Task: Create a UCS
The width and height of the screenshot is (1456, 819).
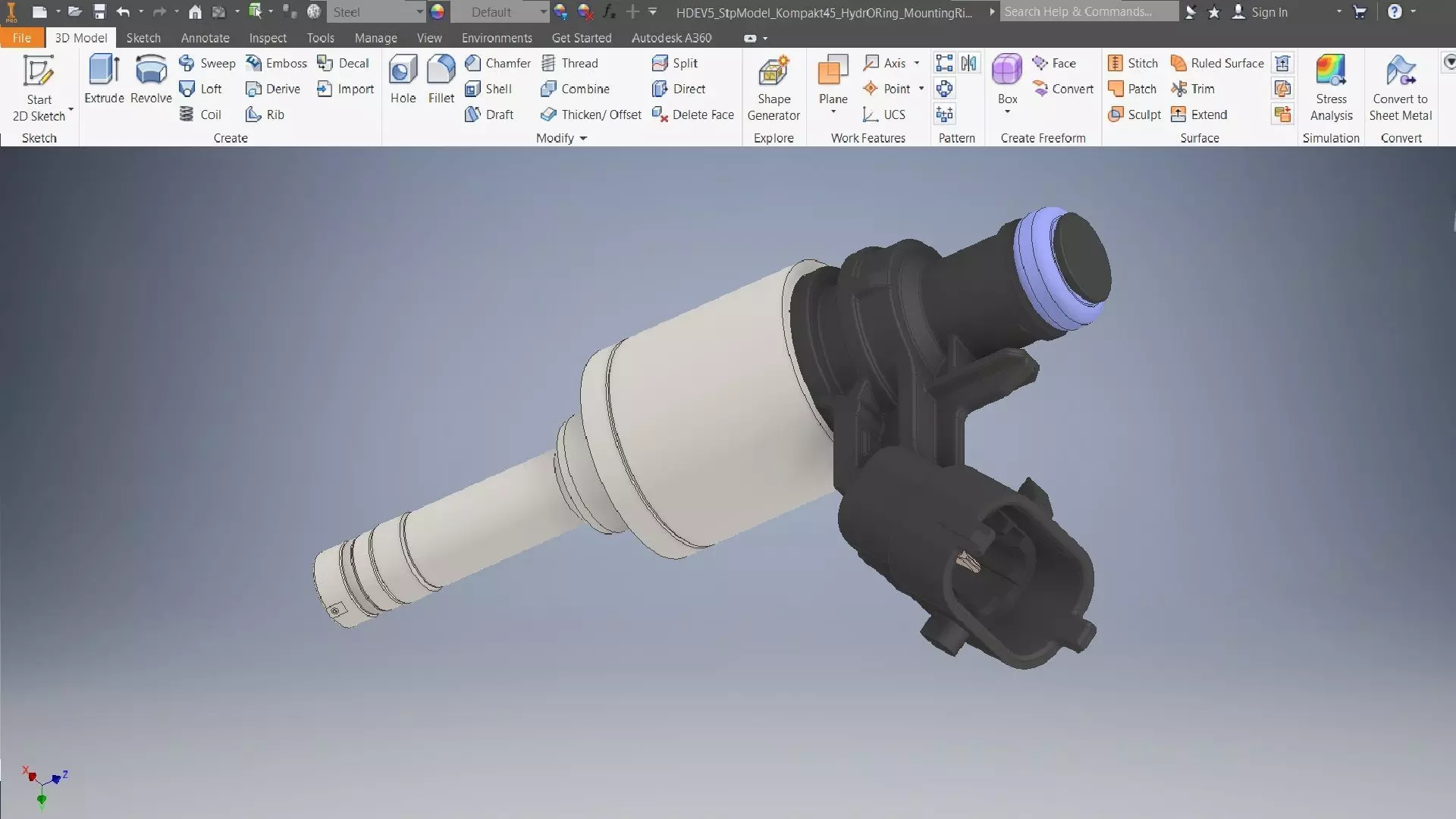Action: click(884, 115)
